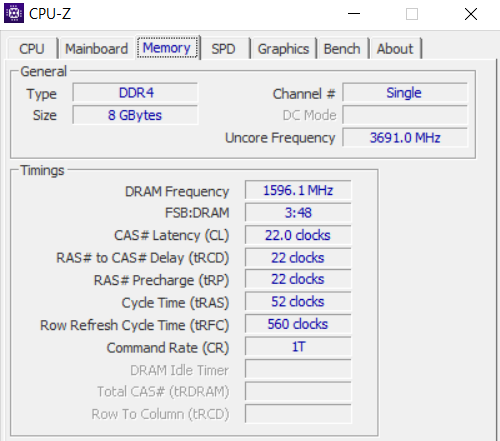Image resolution: width=500 pixels, height=441 pixels.
Task: Click the General group heading
Action: (x=44, y=71)
